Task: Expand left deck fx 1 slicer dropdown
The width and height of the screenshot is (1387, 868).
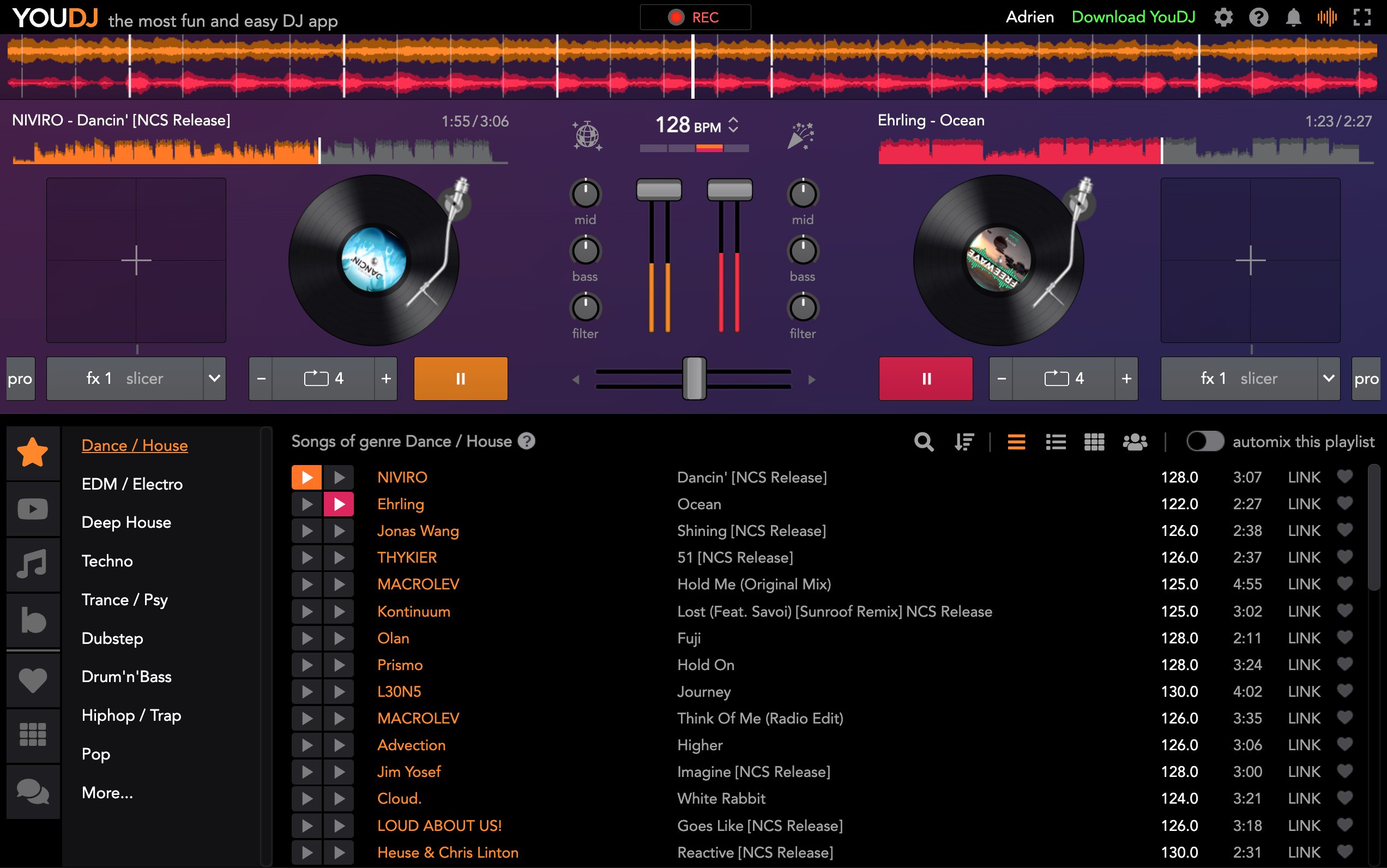Action: tap(214, 378)
